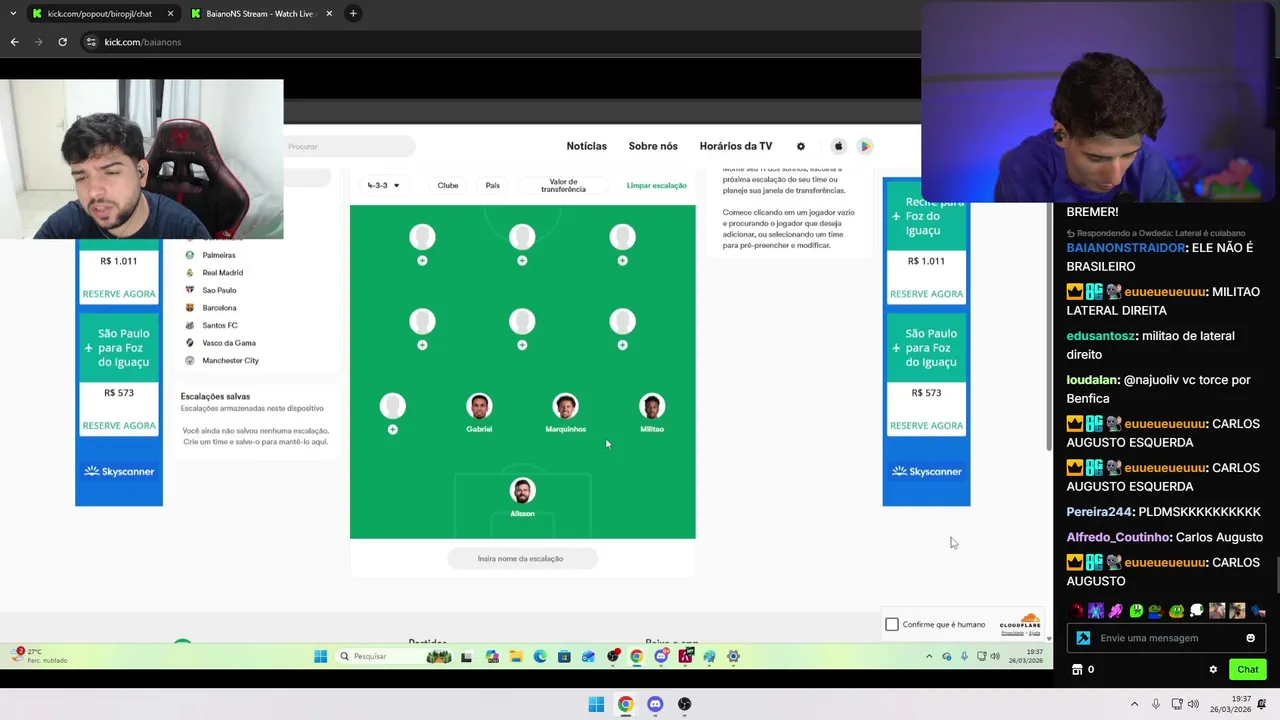Click the Google Play store icon

click(x=865, y=146)
